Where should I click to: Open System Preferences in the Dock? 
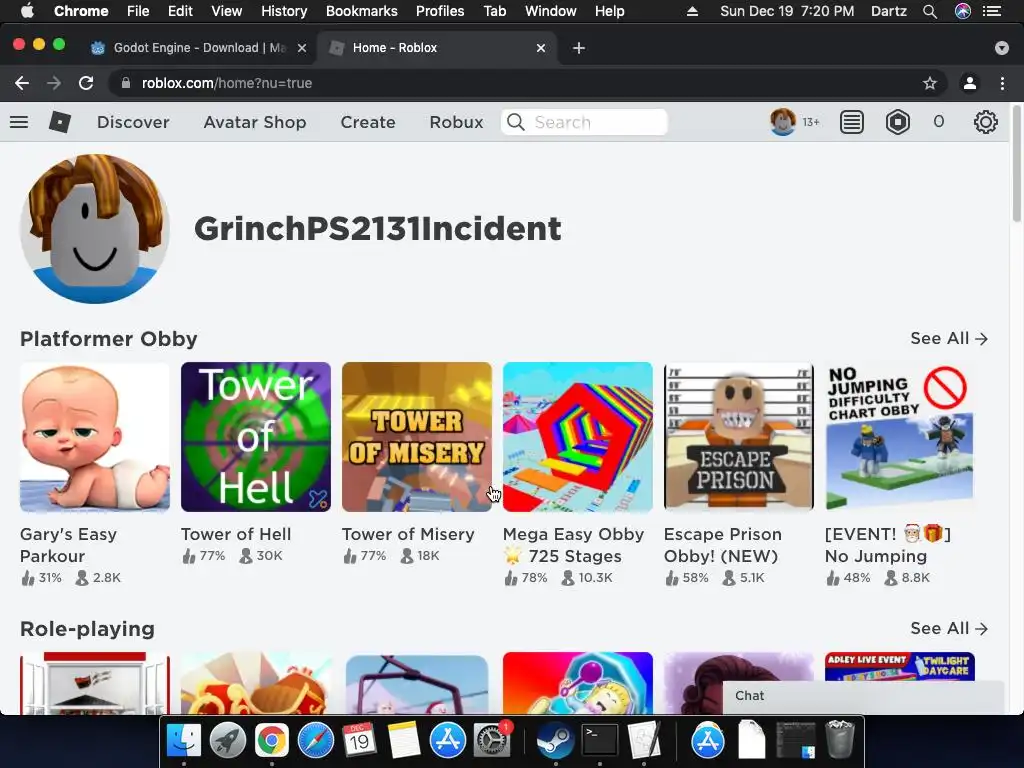(491, 741)
